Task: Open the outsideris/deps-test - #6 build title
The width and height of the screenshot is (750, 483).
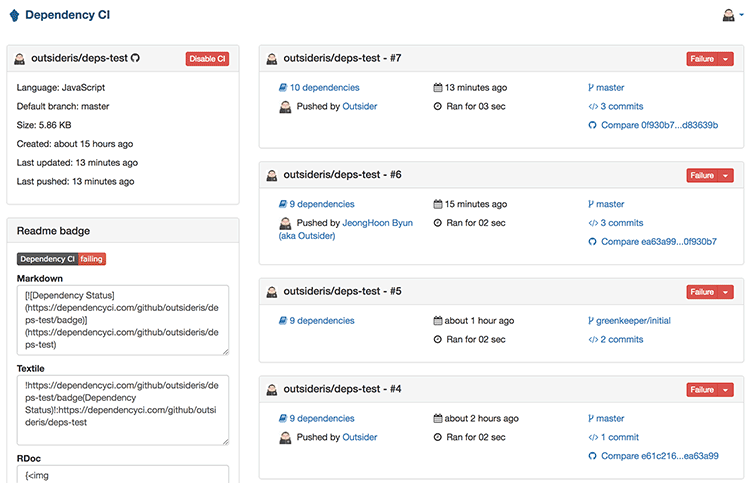Action: point(342,175)
